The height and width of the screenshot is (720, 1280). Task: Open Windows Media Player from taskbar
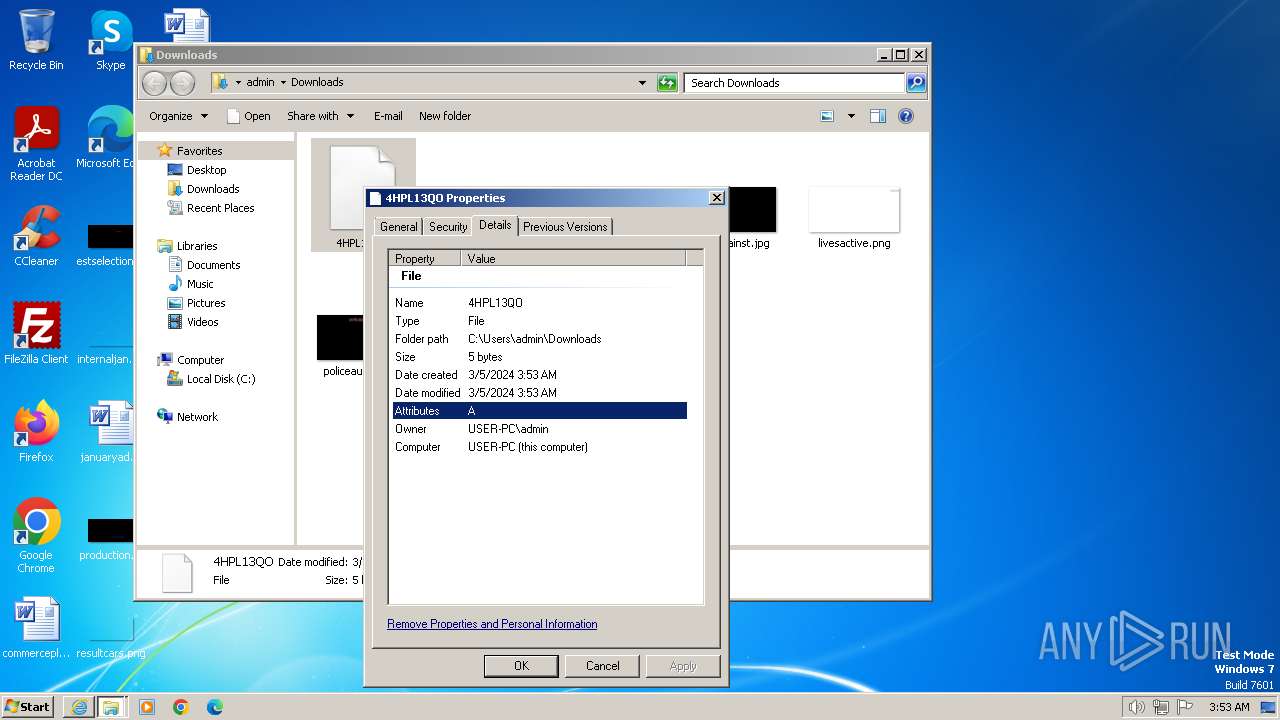point(147,707)
